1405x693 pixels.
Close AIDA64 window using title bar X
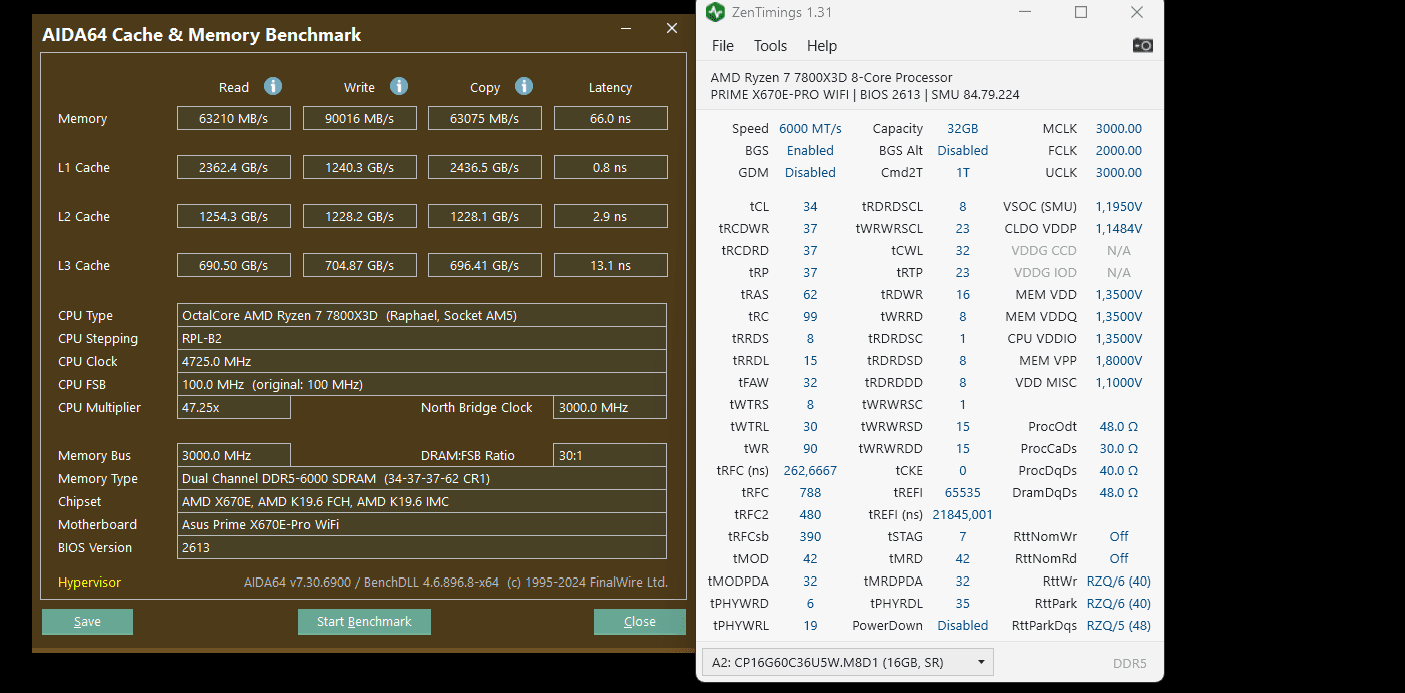tap(672, 29)
